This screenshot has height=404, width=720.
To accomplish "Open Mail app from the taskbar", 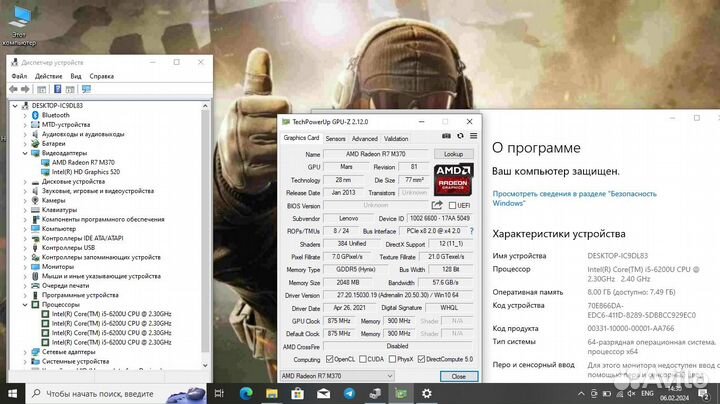I will pyautogui.click(x=323, y=393).
